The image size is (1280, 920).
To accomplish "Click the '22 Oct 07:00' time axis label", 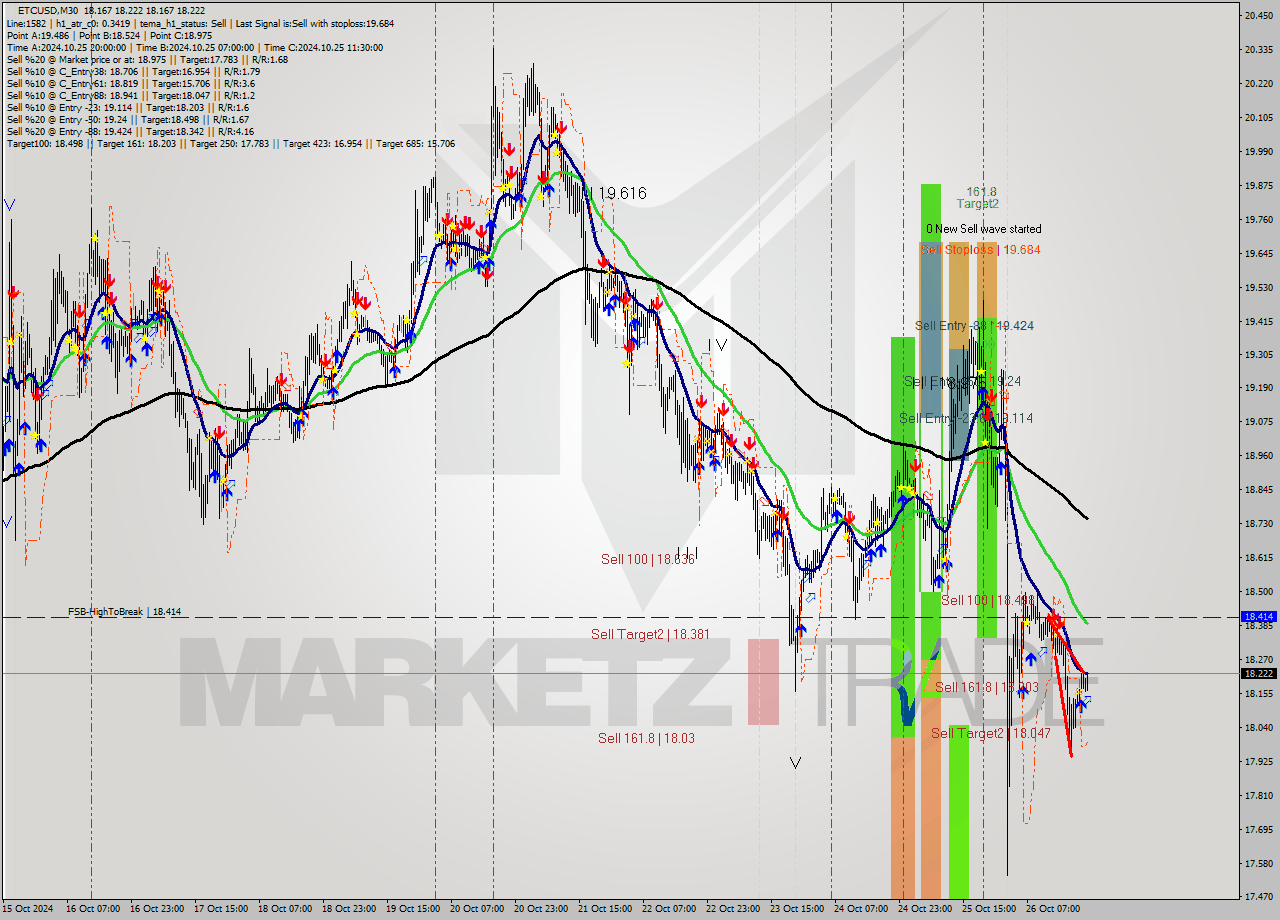I will point(669,909).
